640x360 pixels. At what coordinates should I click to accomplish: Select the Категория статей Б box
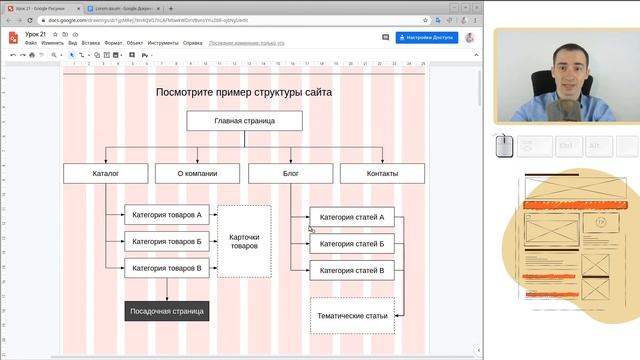(x=352, y=244)
